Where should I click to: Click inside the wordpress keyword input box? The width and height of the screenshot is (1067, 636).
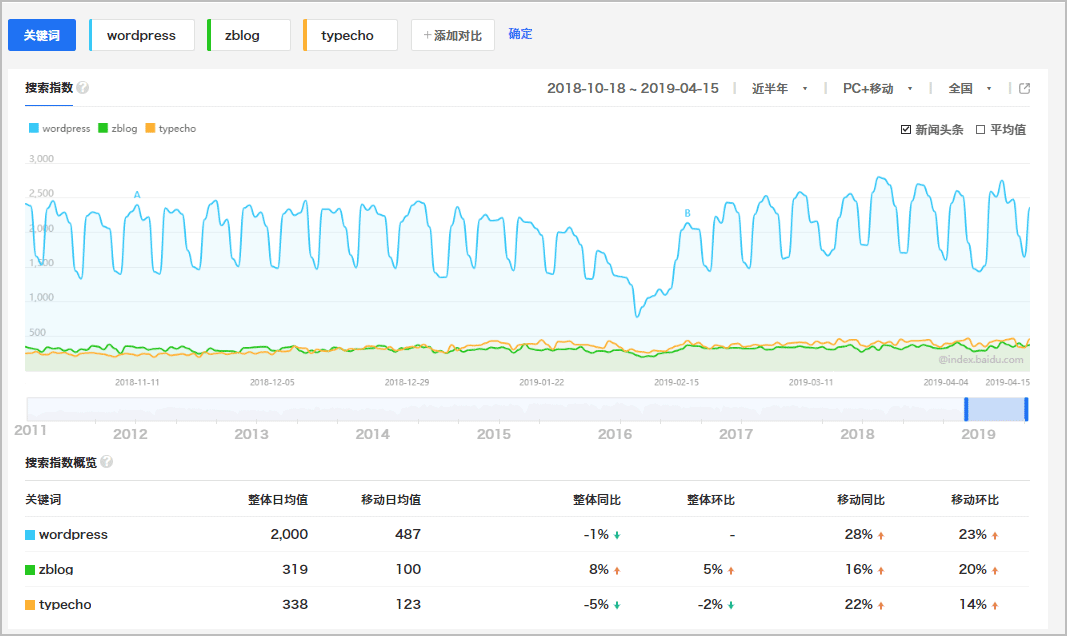point(141,34)
